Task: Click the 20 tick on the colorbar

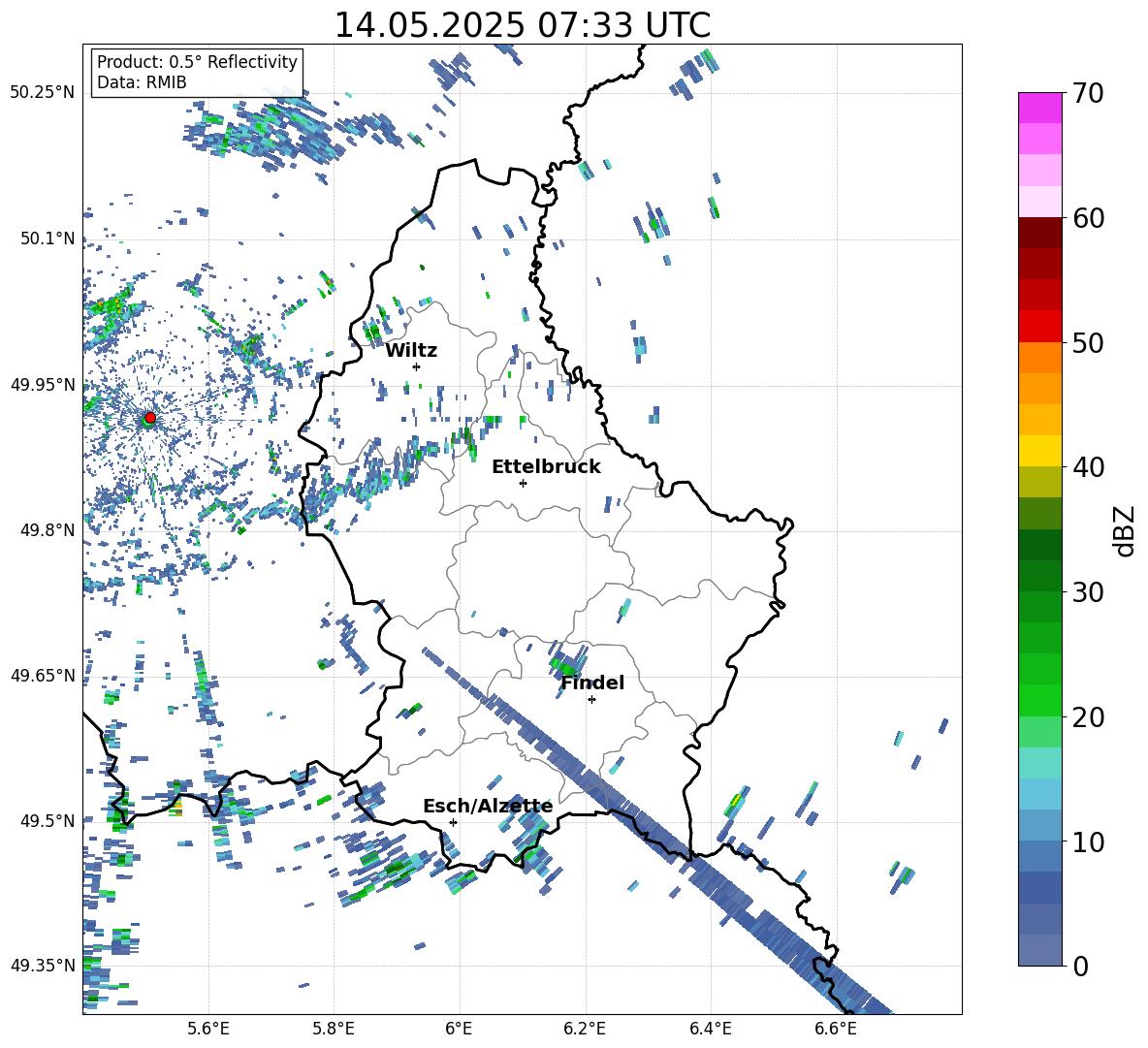Action: 1087,716
